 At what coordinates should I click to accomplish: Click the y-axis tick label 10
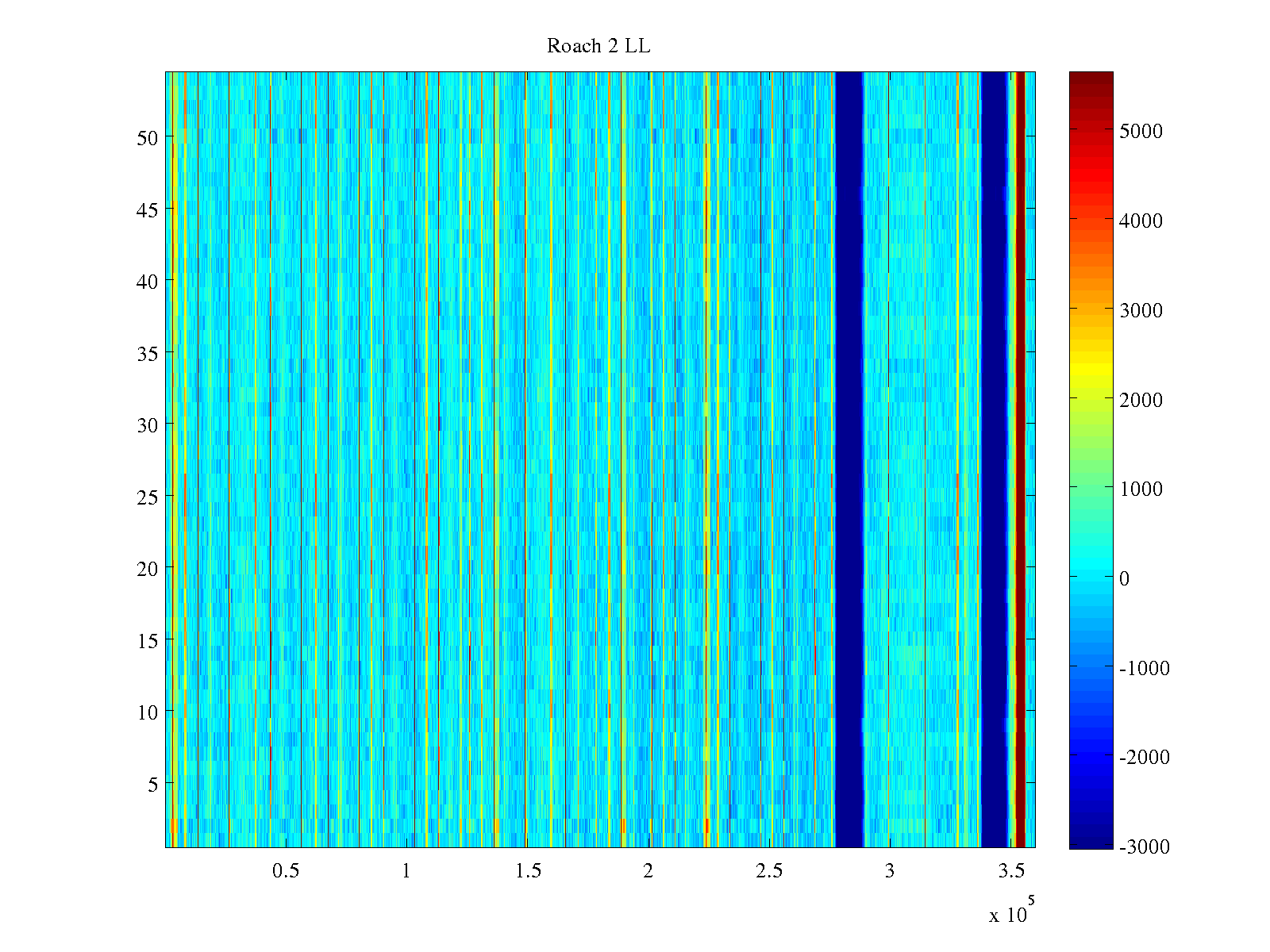[x=148, y=712]
